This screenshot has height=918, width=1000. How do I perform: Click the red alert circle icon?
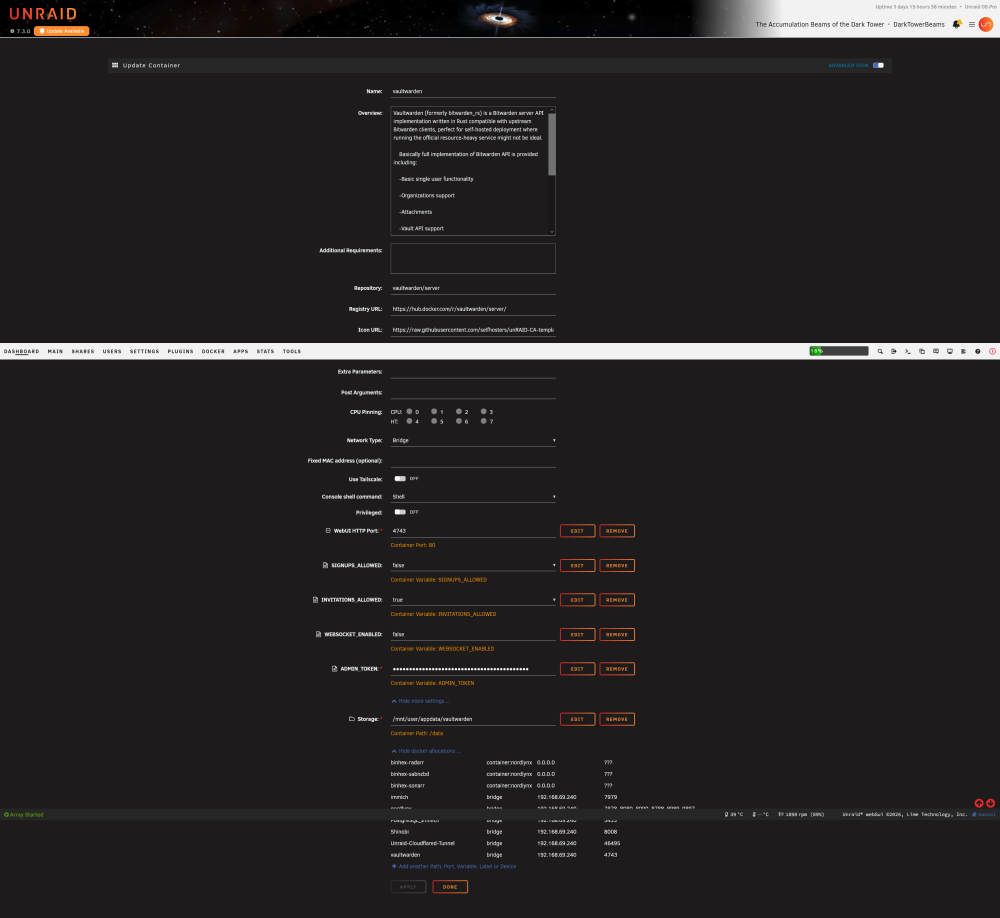click(992, 352)
